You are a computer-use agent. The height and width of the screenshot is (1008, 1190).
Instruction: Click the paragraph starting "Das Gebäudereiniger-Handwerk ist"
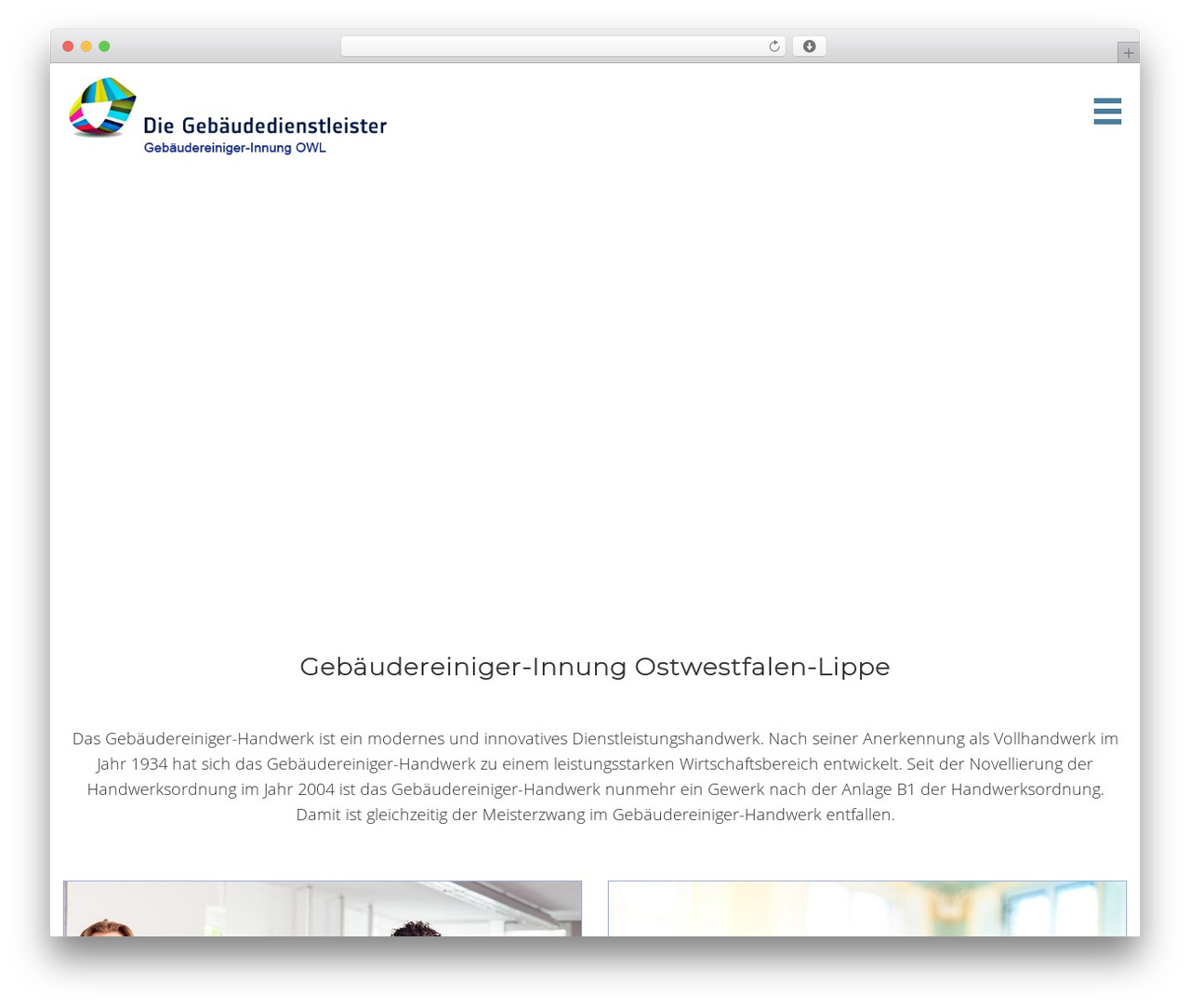point(595,776)
